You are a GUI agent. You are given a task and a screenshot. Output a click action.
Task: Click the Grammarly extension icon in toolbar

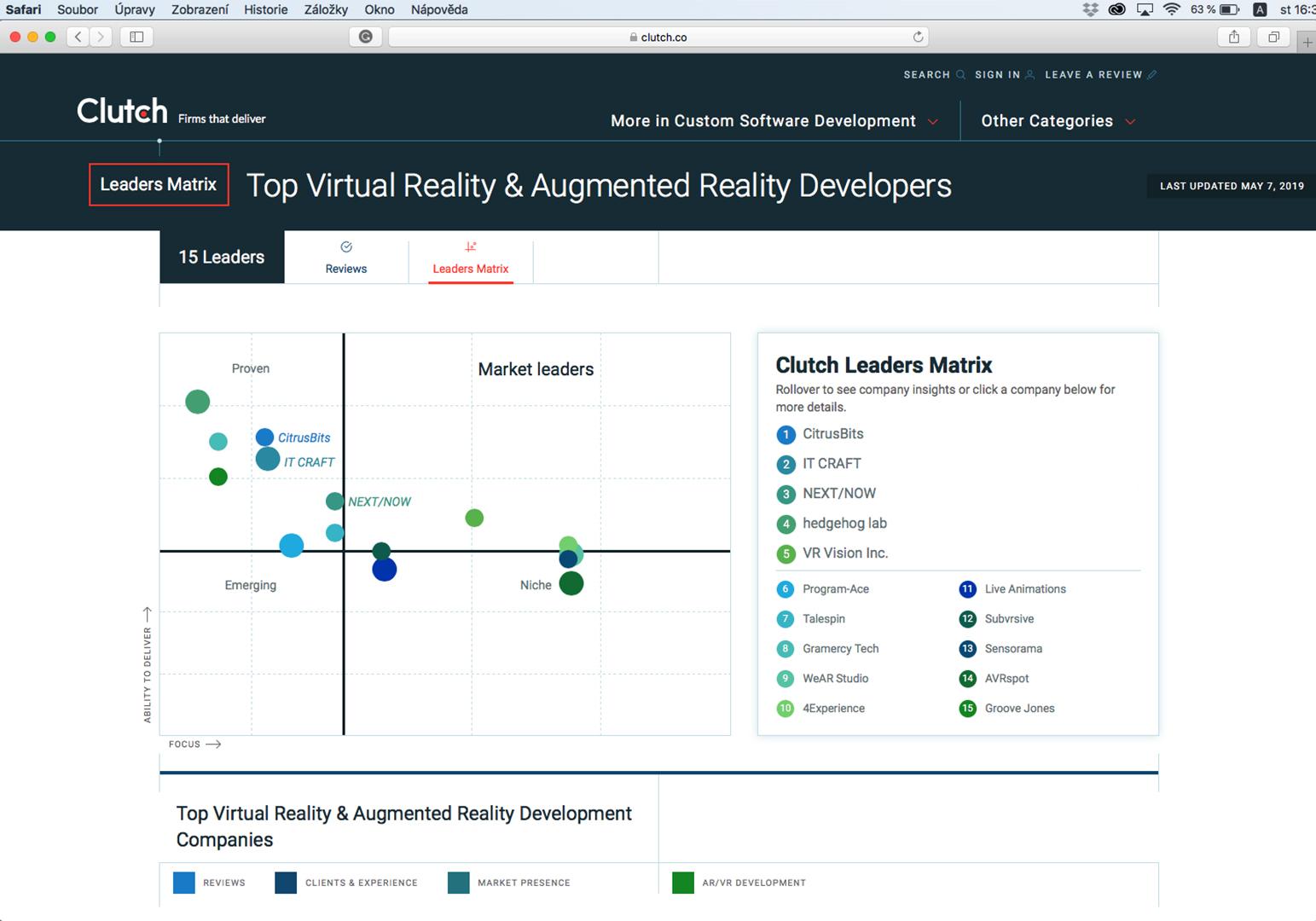[366, 37]
